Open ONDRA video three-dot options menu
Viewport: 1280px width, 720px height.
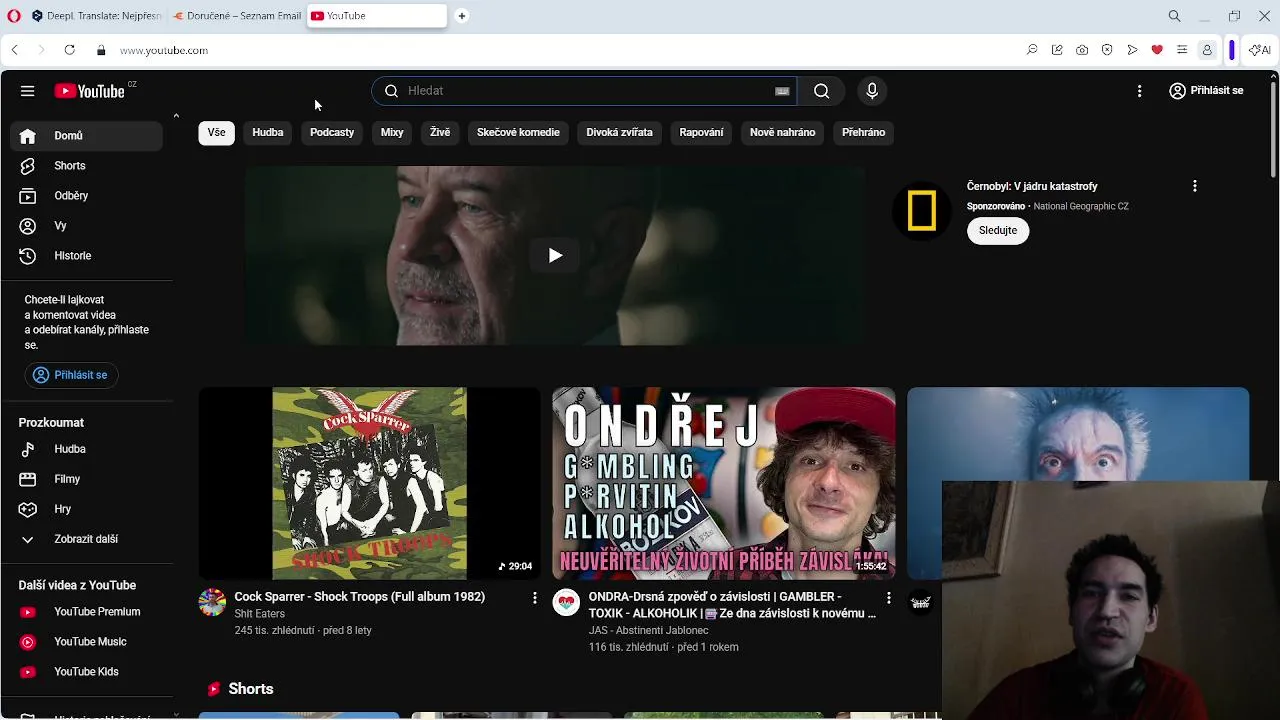(888, 598)
